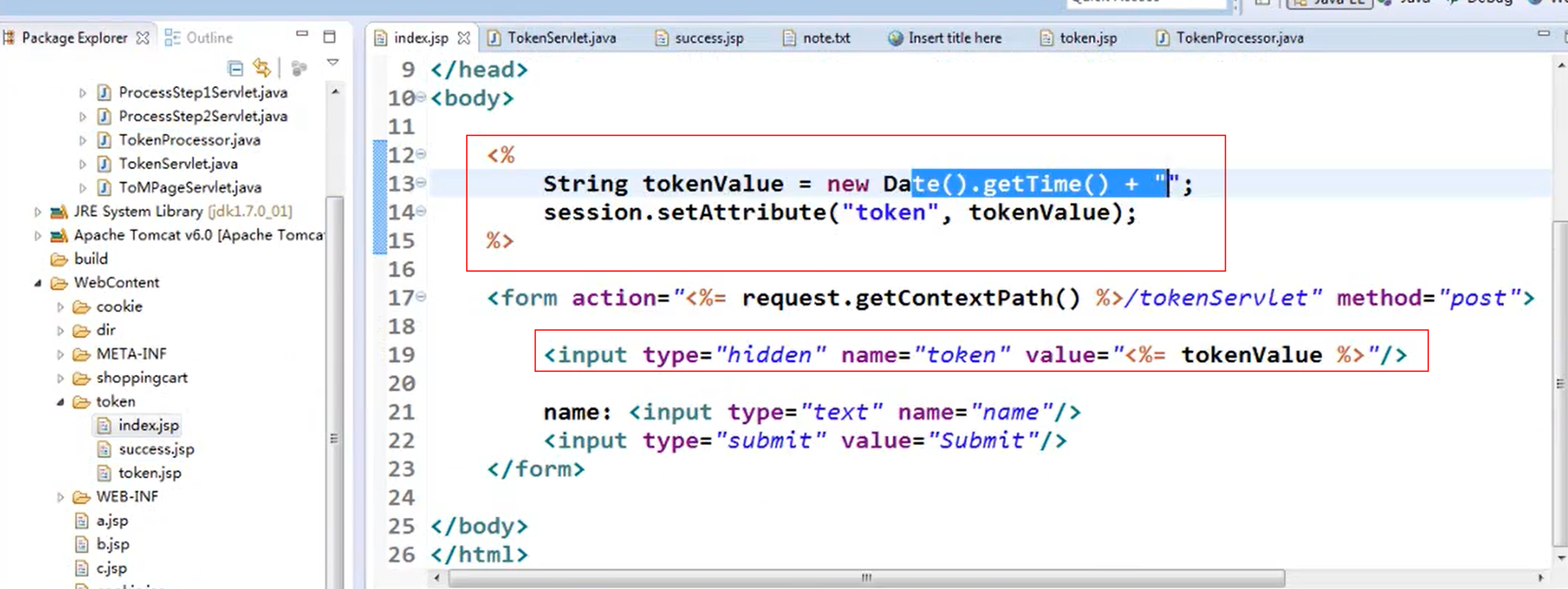Click tokenValue text on line 14
Image resolution: width=1568 pixels, height=589 pixels.
(x=1039, y=212)
